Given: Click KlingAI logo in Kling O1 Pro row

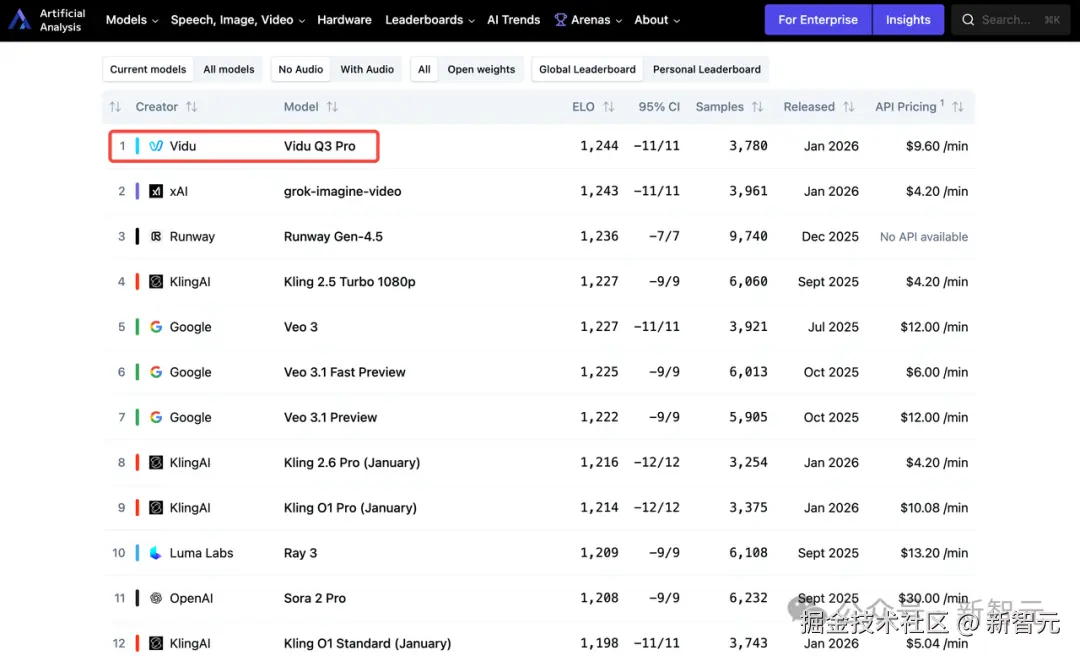Looking at the screenshot, I should click(x=156, y=508).
